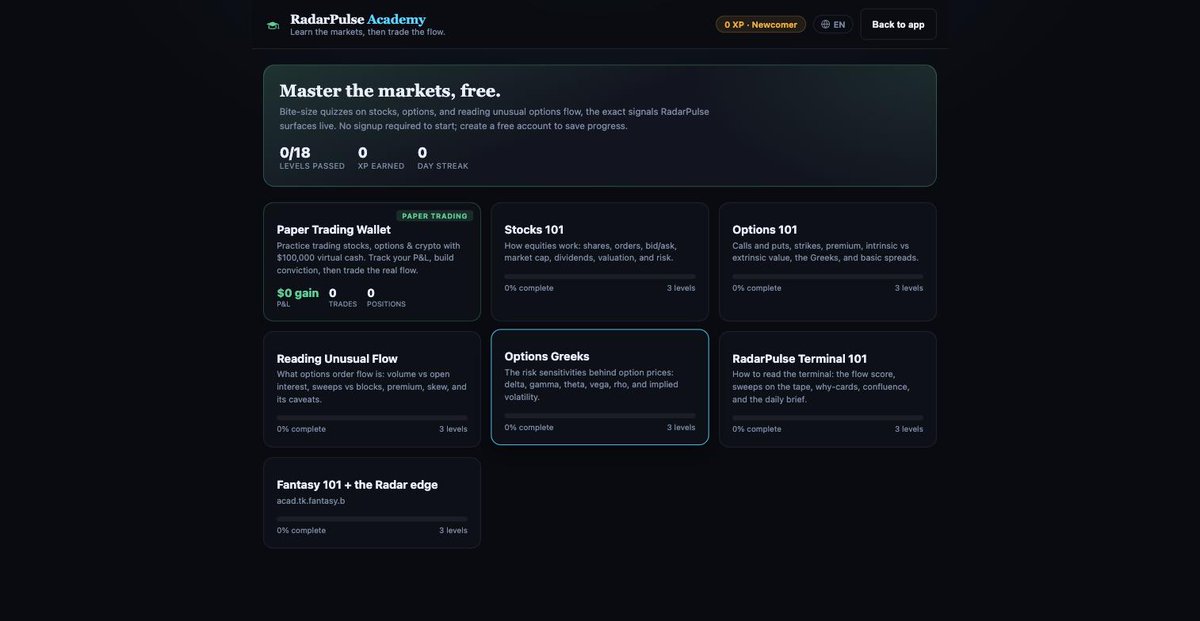Click the Fantasy 101 progress bar
Image resolution: width=1200 pixels, height=621 pixels.
tap(372, 518)
